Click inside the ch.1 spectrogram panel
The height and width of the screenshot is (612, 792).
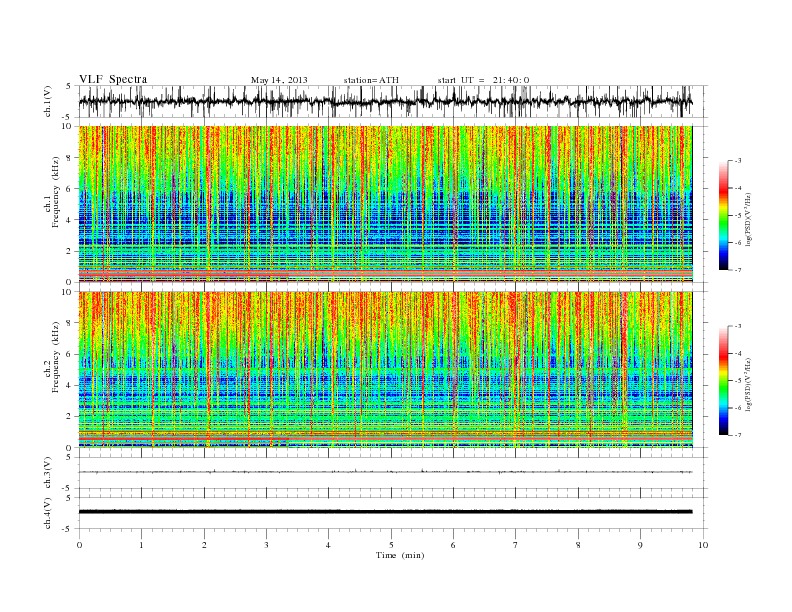pyautogui.click(x=385, y=204)
